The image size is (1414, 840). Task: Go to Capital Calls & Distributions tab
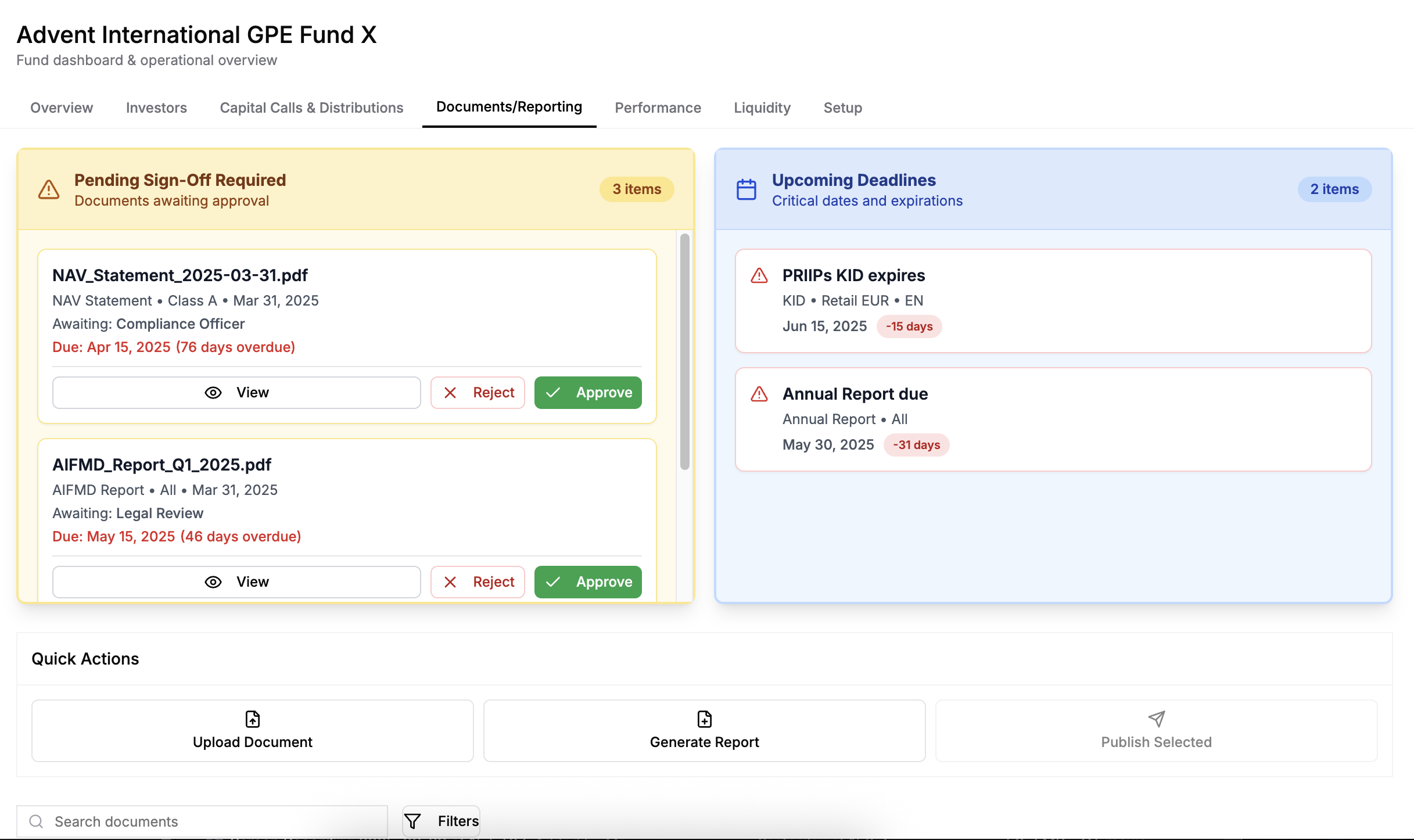[x=311, y=107]
